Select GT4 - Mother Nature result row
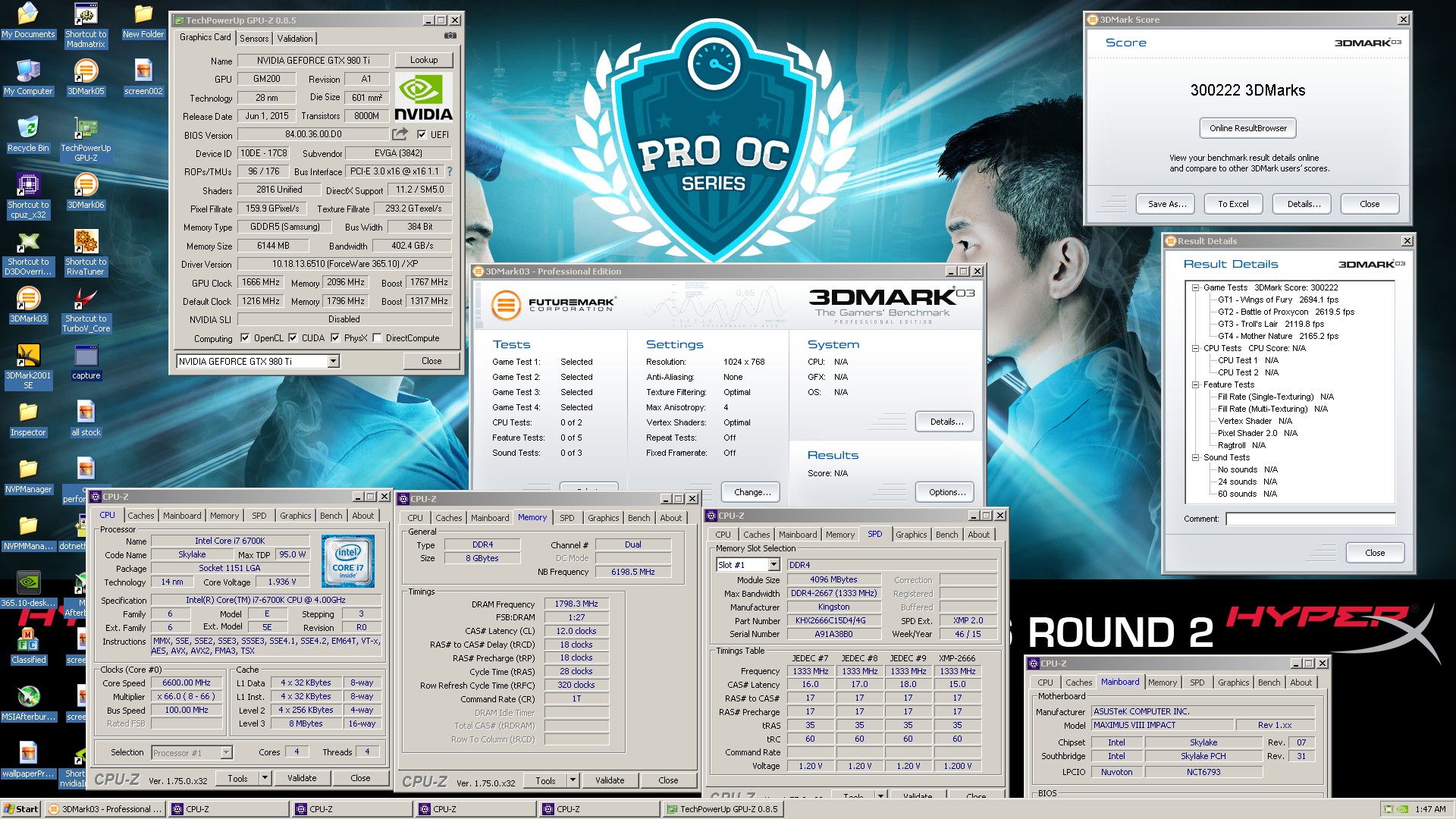The image size is (1456, 819). tap(1279, 336)
